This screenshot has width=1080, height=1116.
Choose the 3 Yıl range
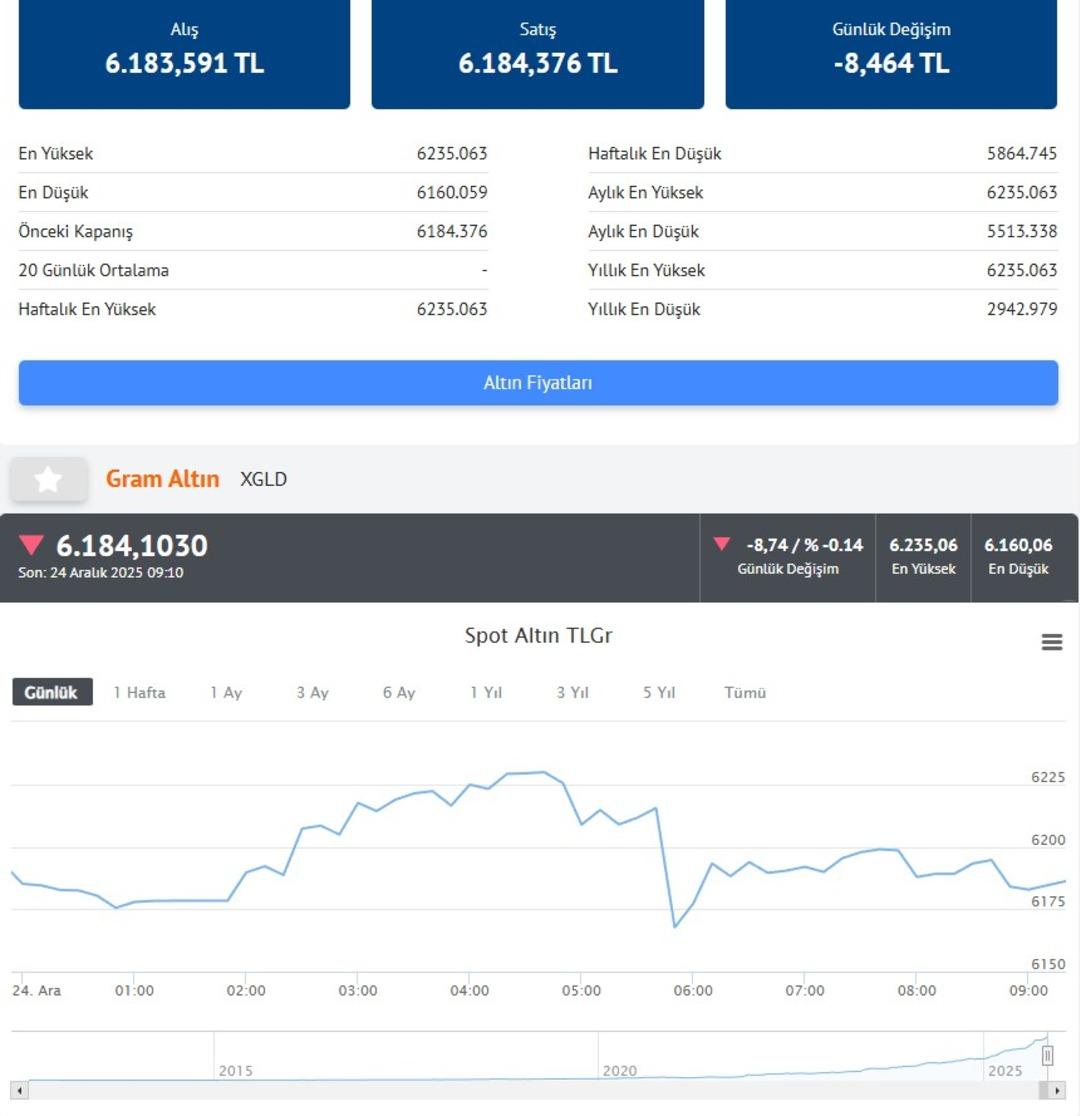click(573, 692)
